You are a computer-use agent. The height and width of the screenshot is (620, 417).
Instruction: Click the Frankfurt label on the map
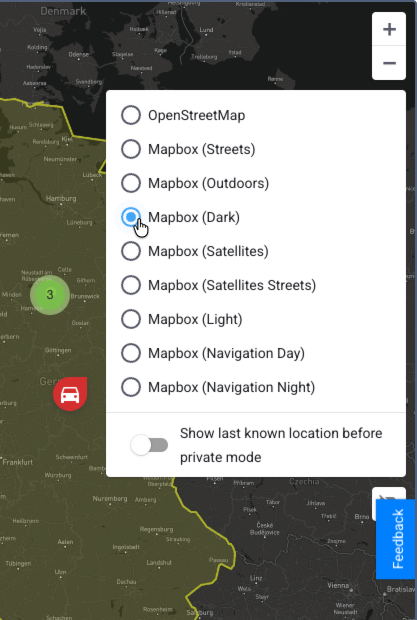click(18, 462)
